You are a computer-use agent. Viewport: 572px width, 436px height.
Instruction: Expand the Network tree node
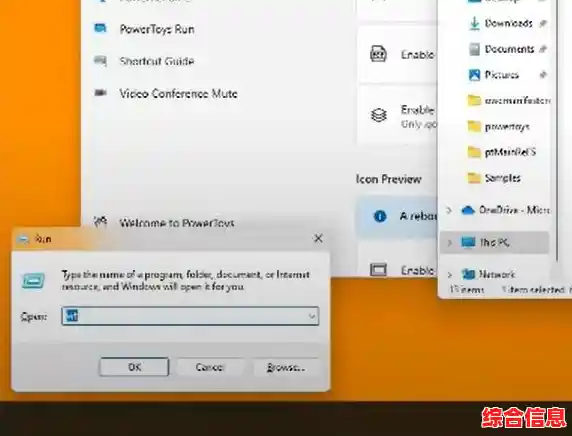(449, 274)
